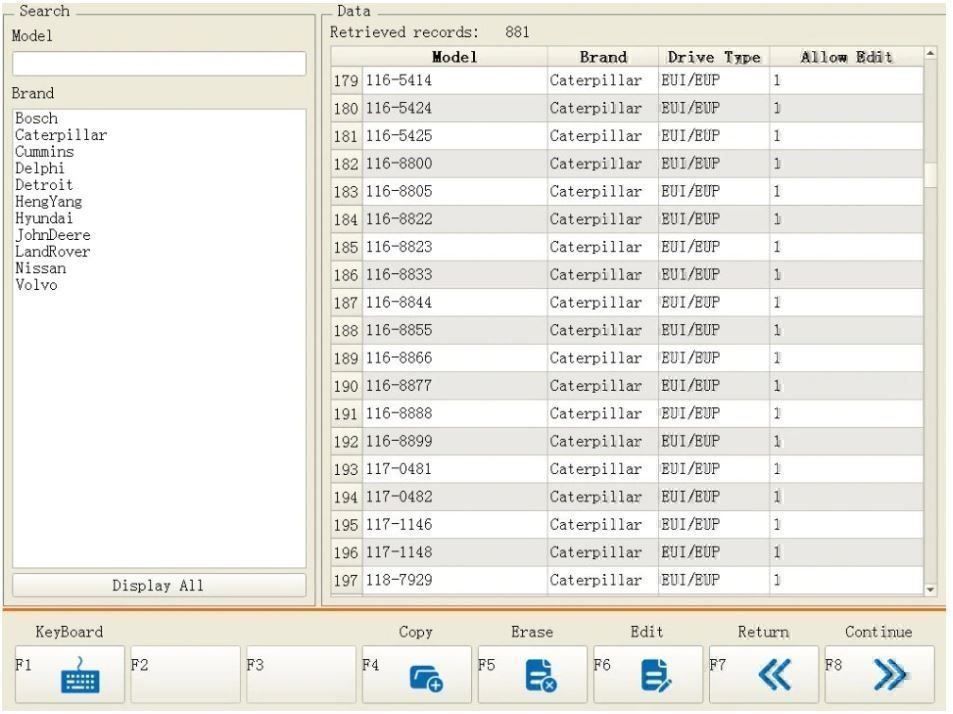
Task: Select model 116-8855 in the table
Action: pos(455,330)
